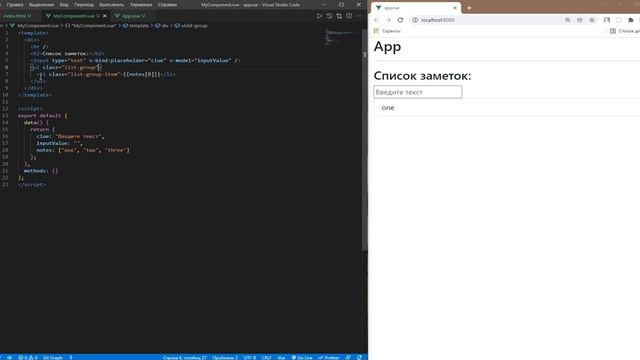Click the export default line in code

point(43,116)
